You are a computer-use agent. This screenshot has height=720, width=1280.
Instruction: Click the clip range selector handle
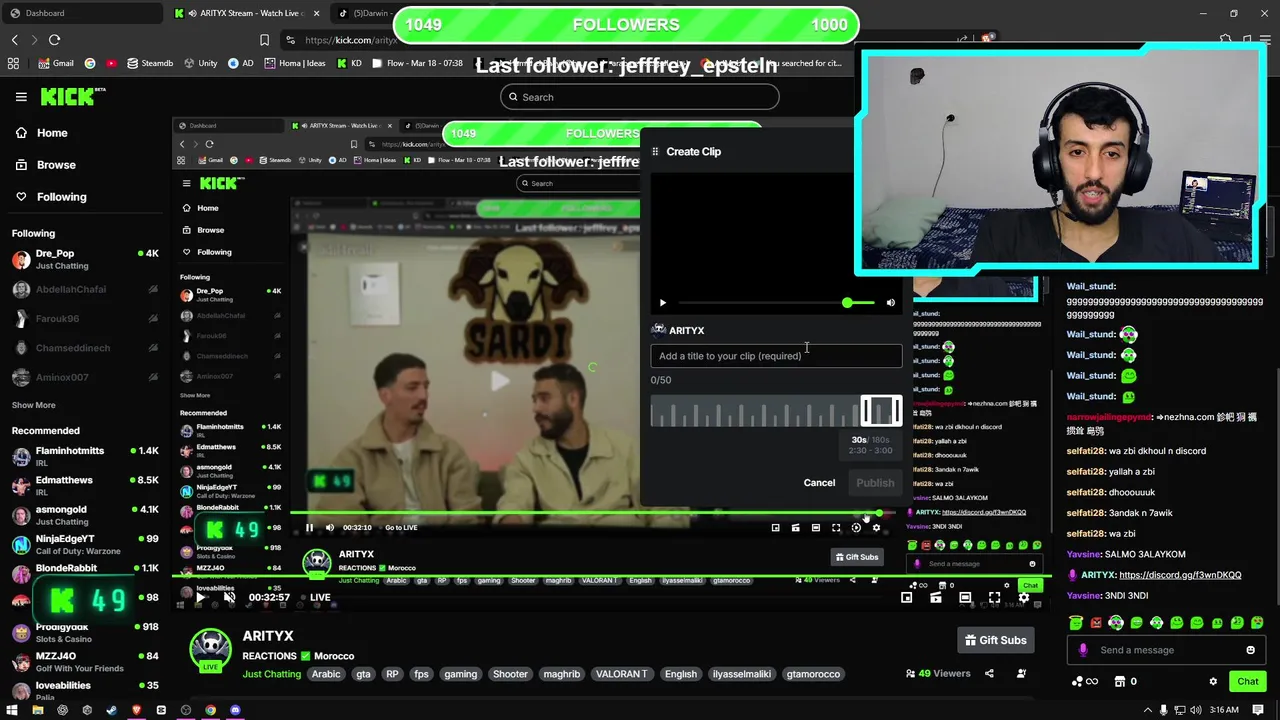[881, 411]
